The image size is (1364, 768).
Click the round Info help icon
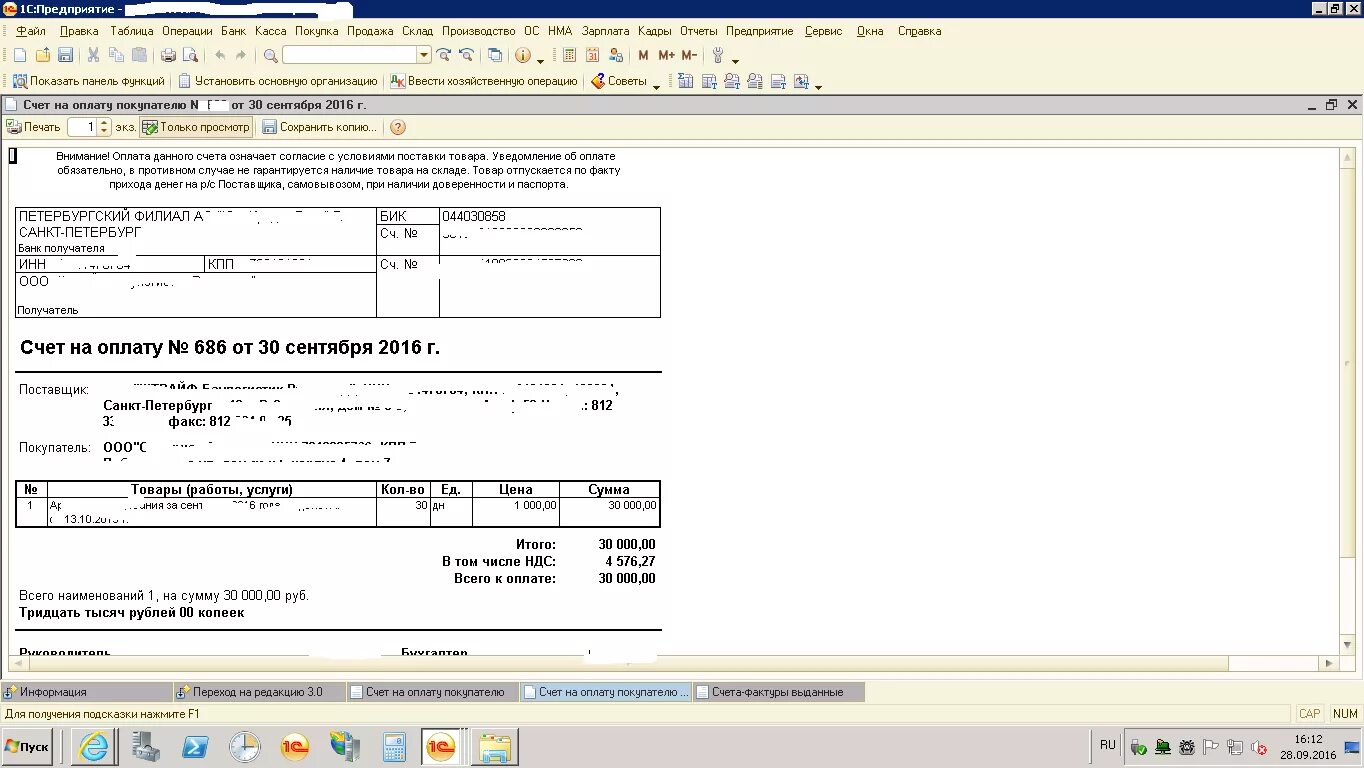click(x=523, y=56)
